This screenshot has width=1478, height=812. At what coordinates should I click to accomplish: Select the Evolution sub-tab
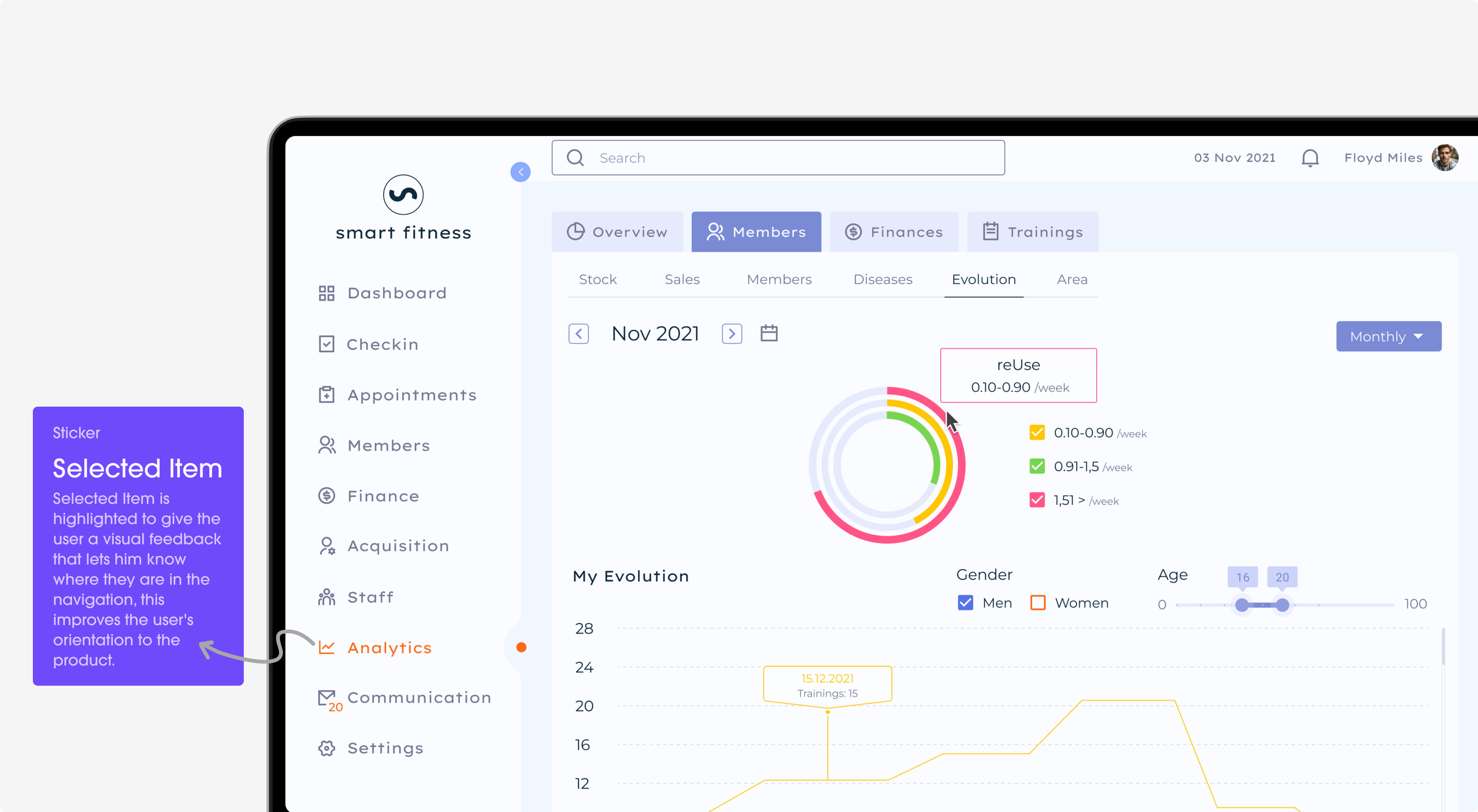pos(984,279)
